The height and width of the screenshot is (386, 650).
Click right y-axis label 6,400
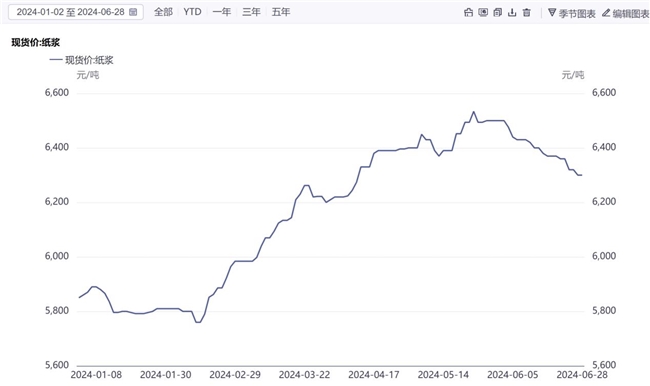[604, 147]
